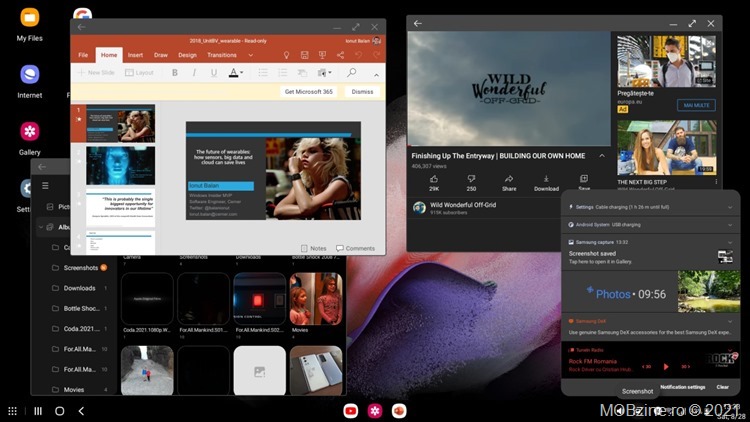Image resolution: width=750 pixels, height=422 pixels.
Task: Click the MAI MULTE ad button
Action: coord(696,105)
